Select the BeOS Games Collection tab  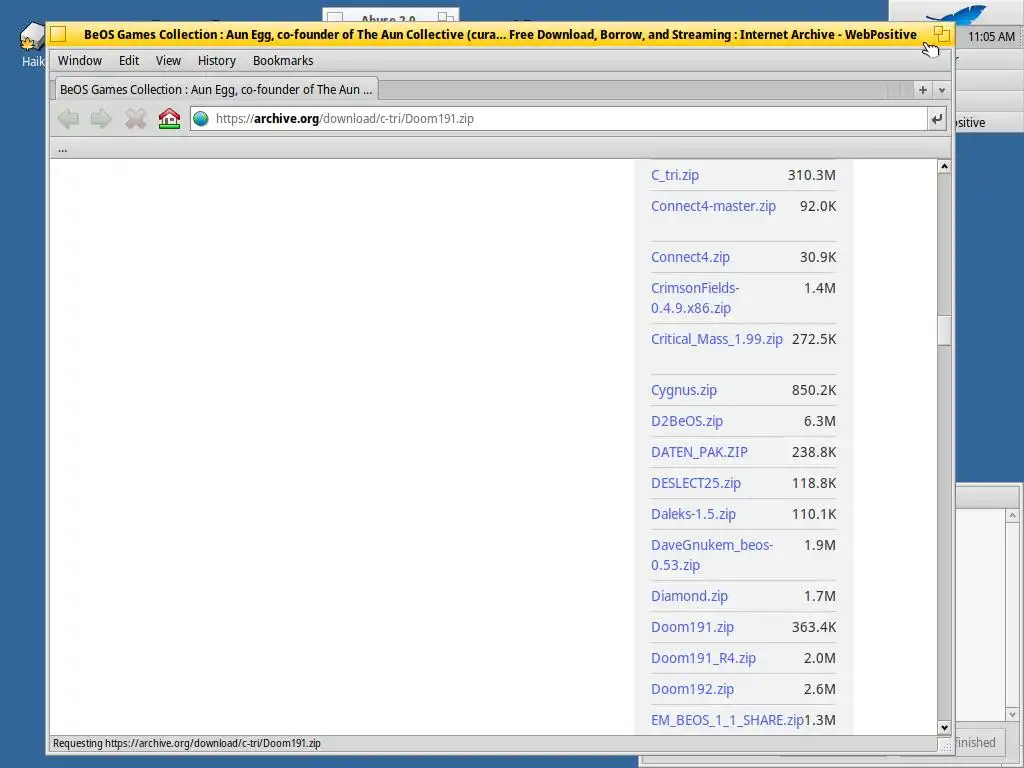216,89
